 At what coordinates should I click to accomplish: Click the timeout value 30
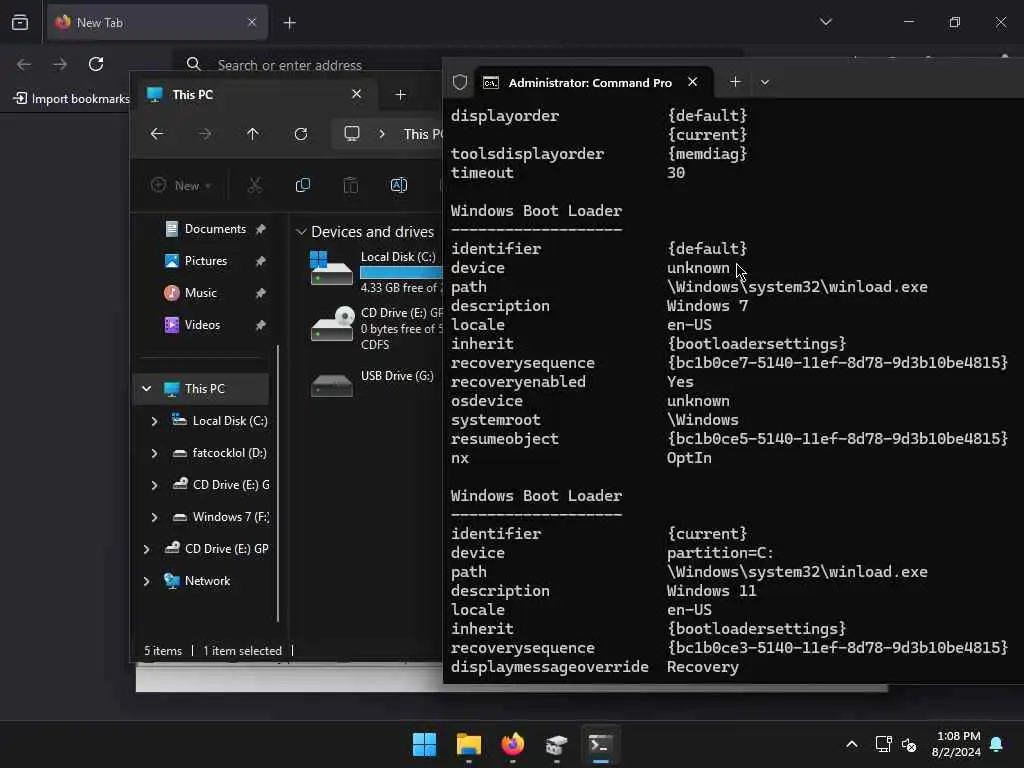tap(676, 173)
